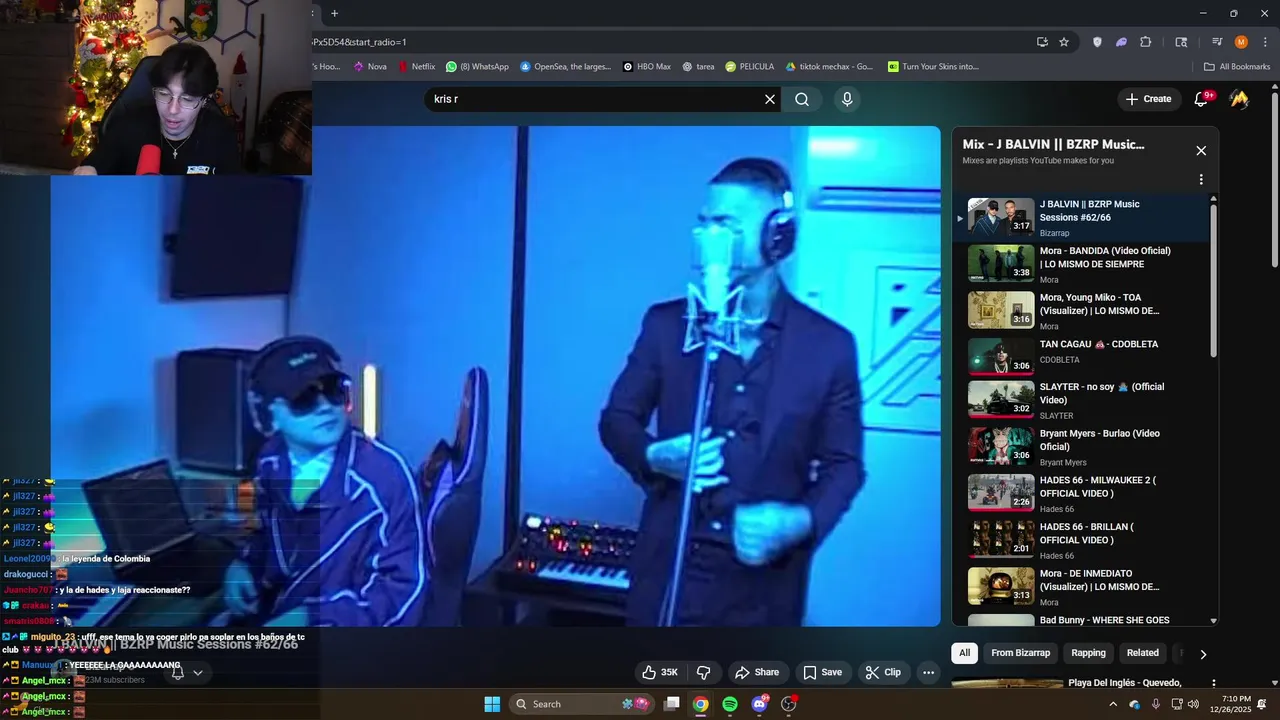Viewport: 1280px width, 720px height.
Task: Click the page vertical scrollbar
Action: [x=1275, y=180]
